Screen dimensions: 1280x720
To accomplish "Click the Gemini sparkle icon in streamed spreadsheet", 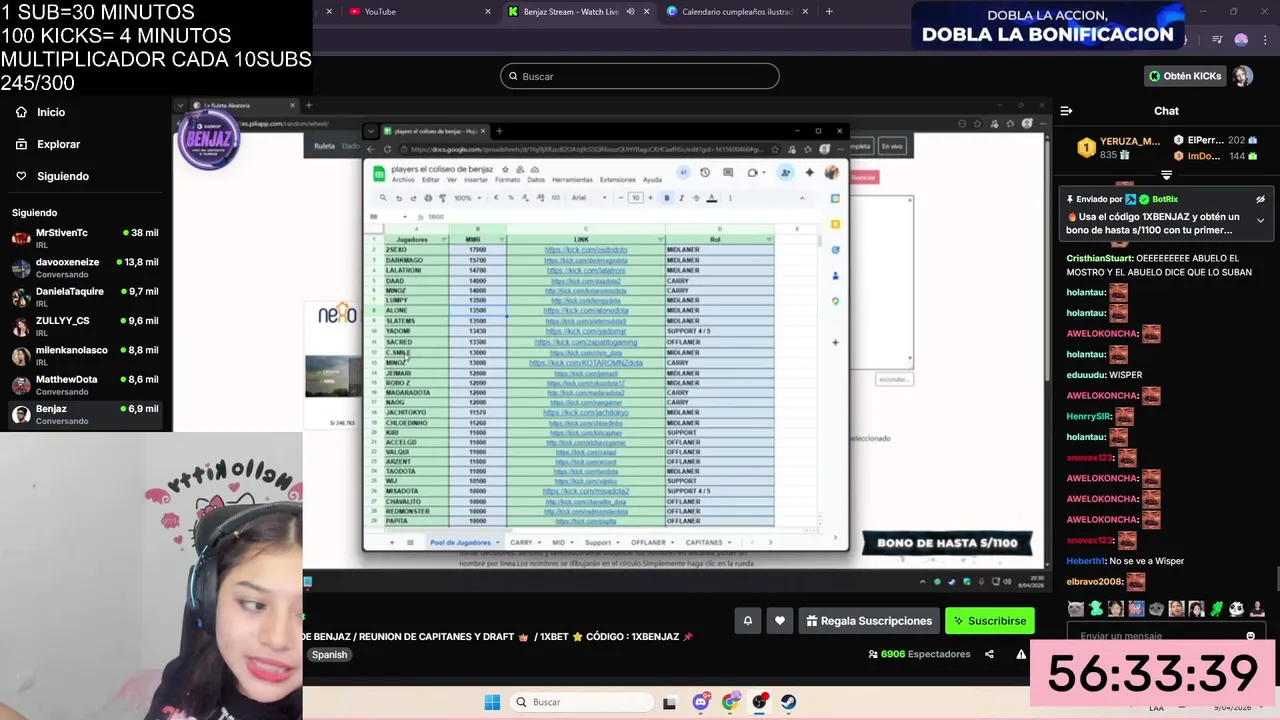I will point(809,172).
